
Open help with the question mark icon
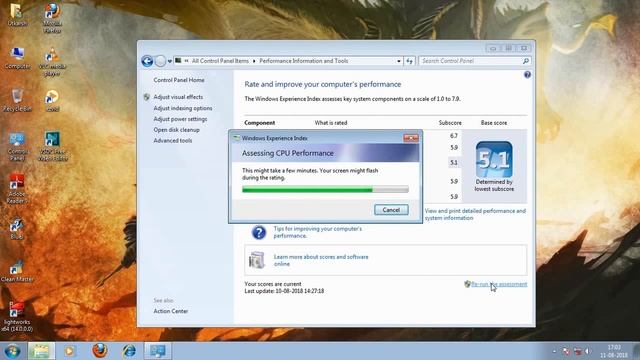coord(527,75)
